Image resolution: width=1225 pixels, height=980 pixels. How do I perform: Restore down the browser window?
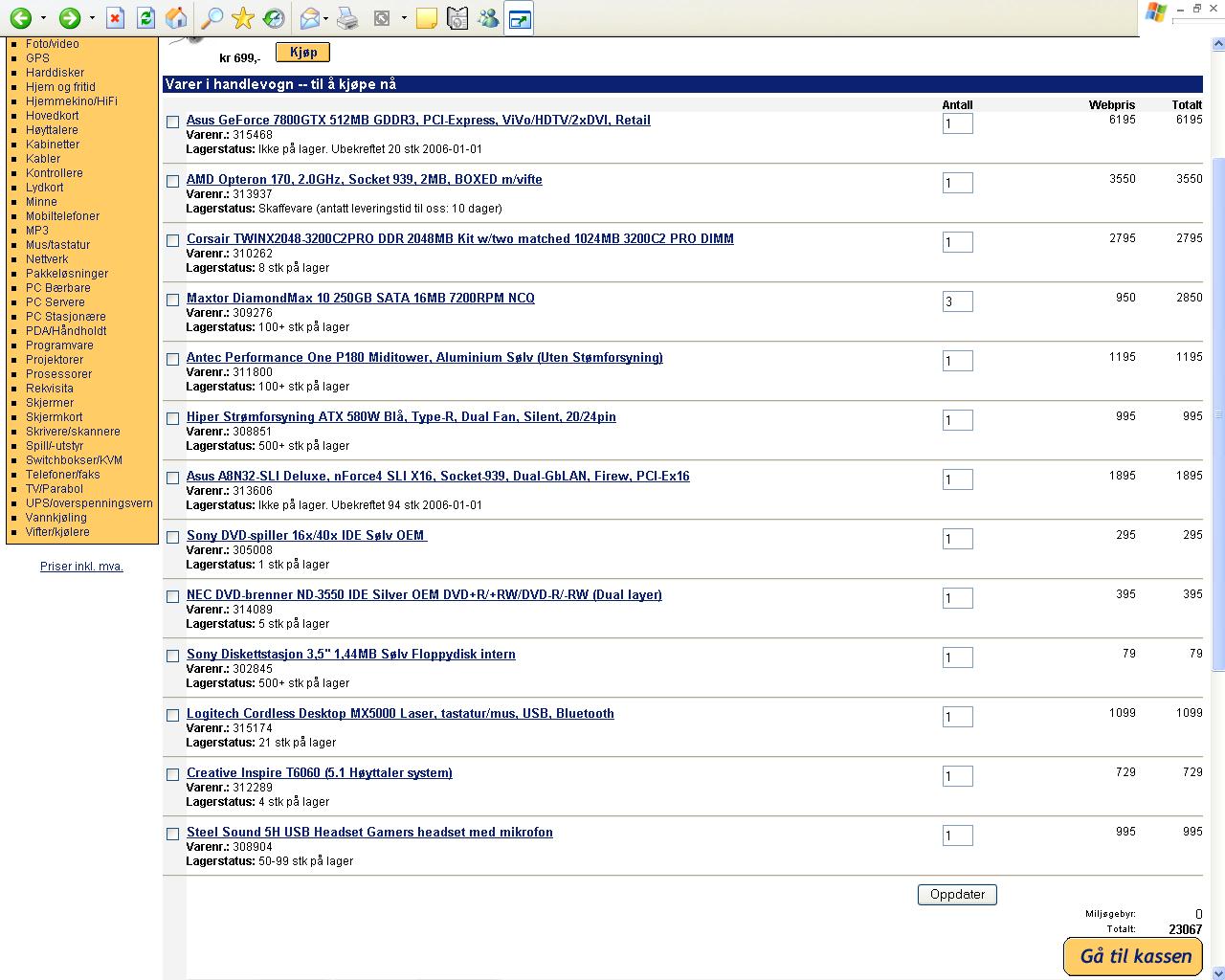point(1196,8)
